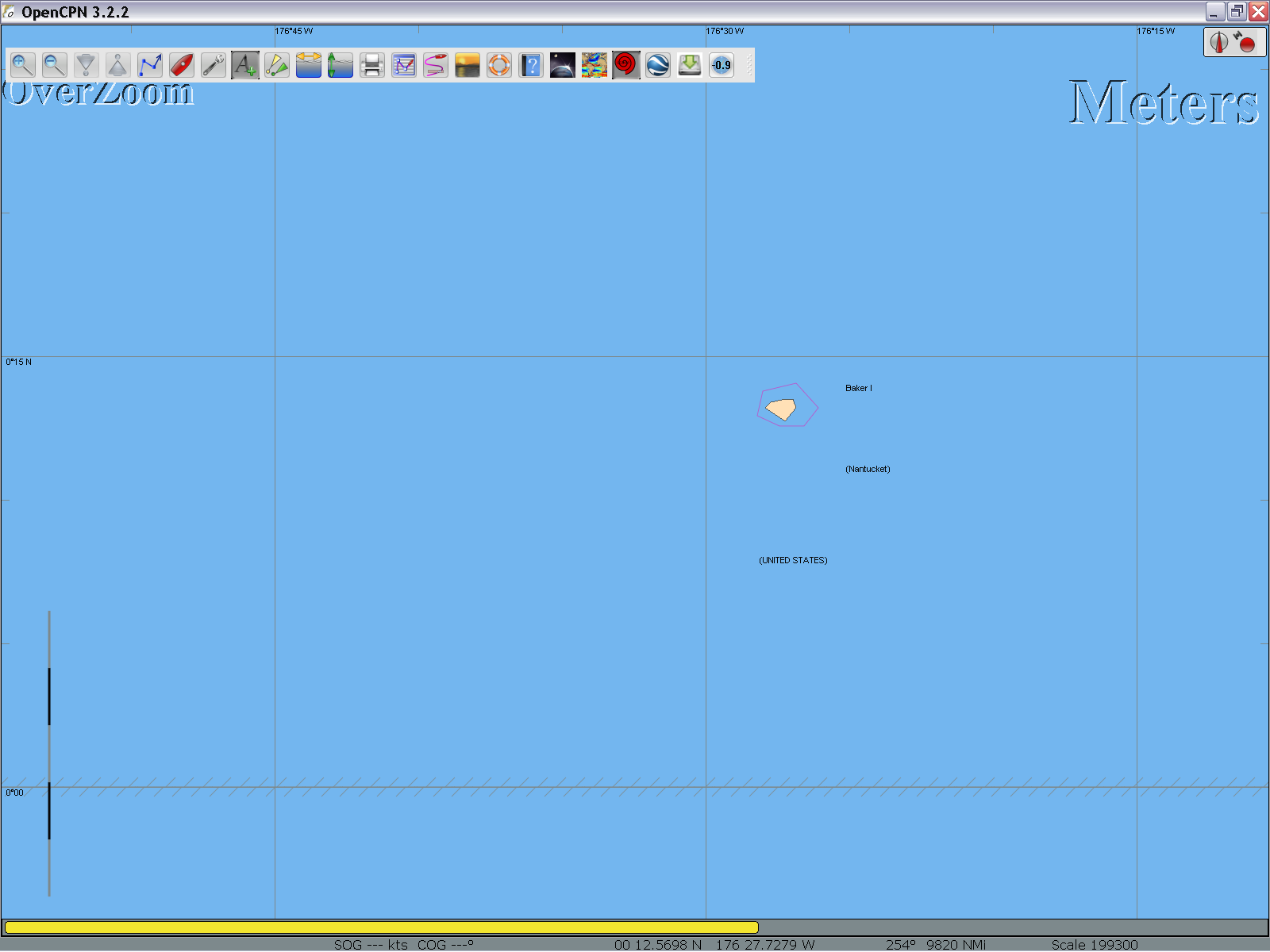
Task: Open the Route Manager icon
Action: pyautogui.click(x=404, y=65)
